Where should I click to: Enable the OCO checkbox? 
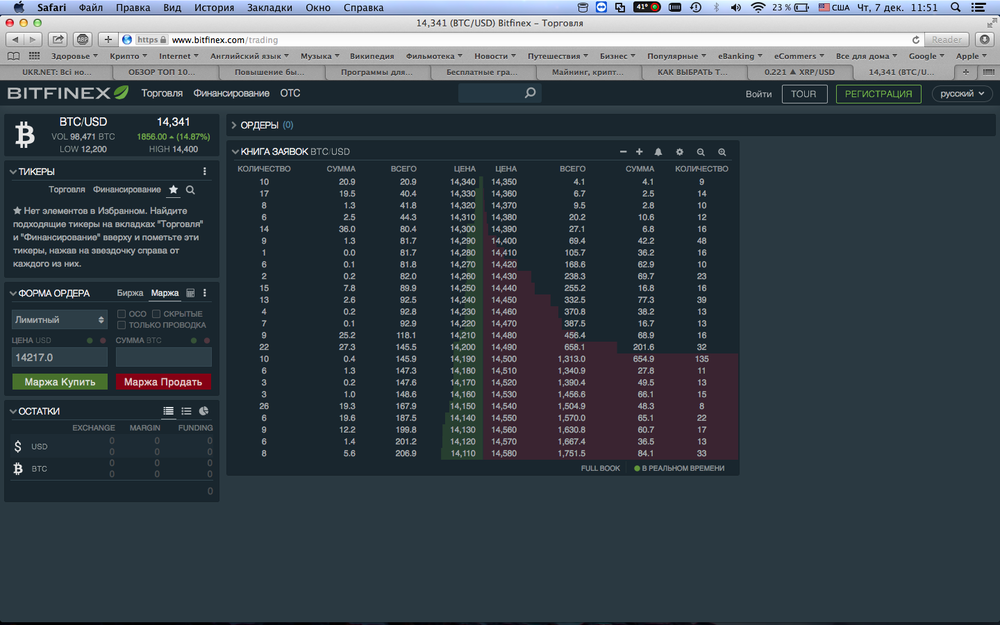pyautogui.click(x=121, y=314)
